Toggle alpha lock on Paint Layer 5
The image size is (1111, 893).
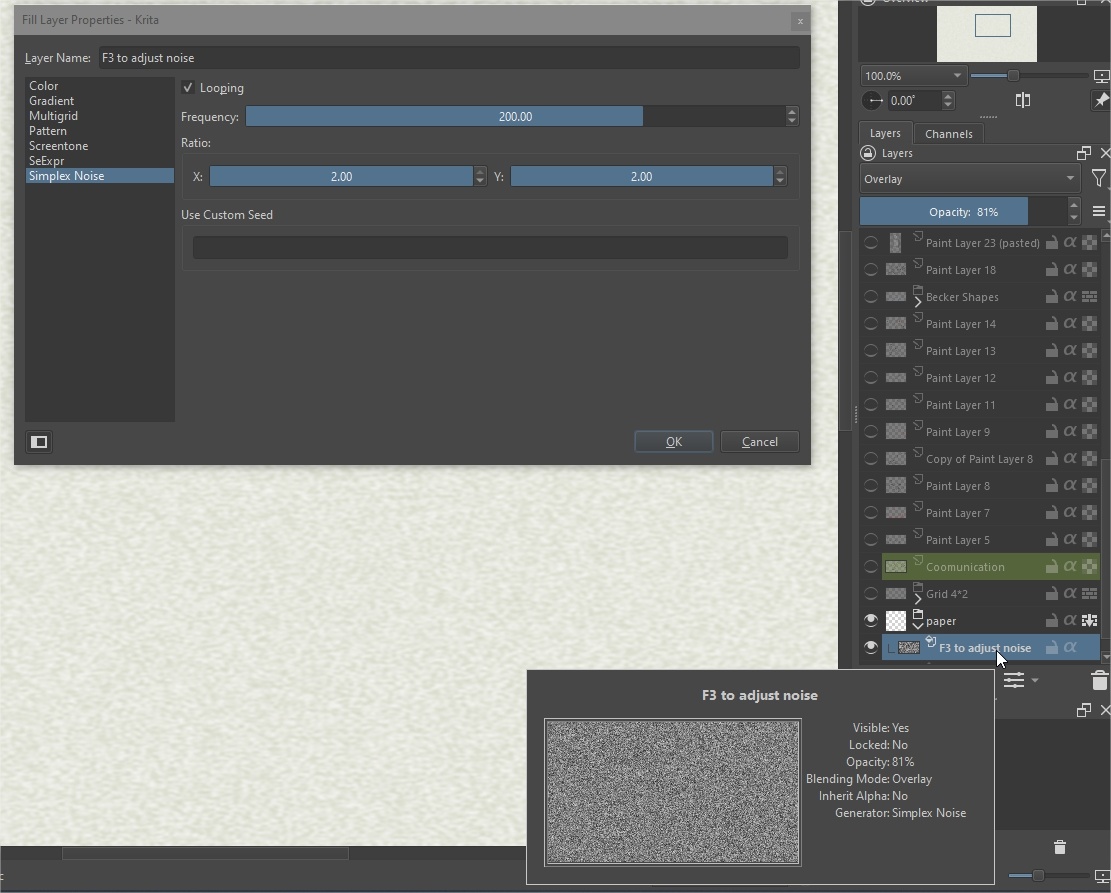[1089, 540]
